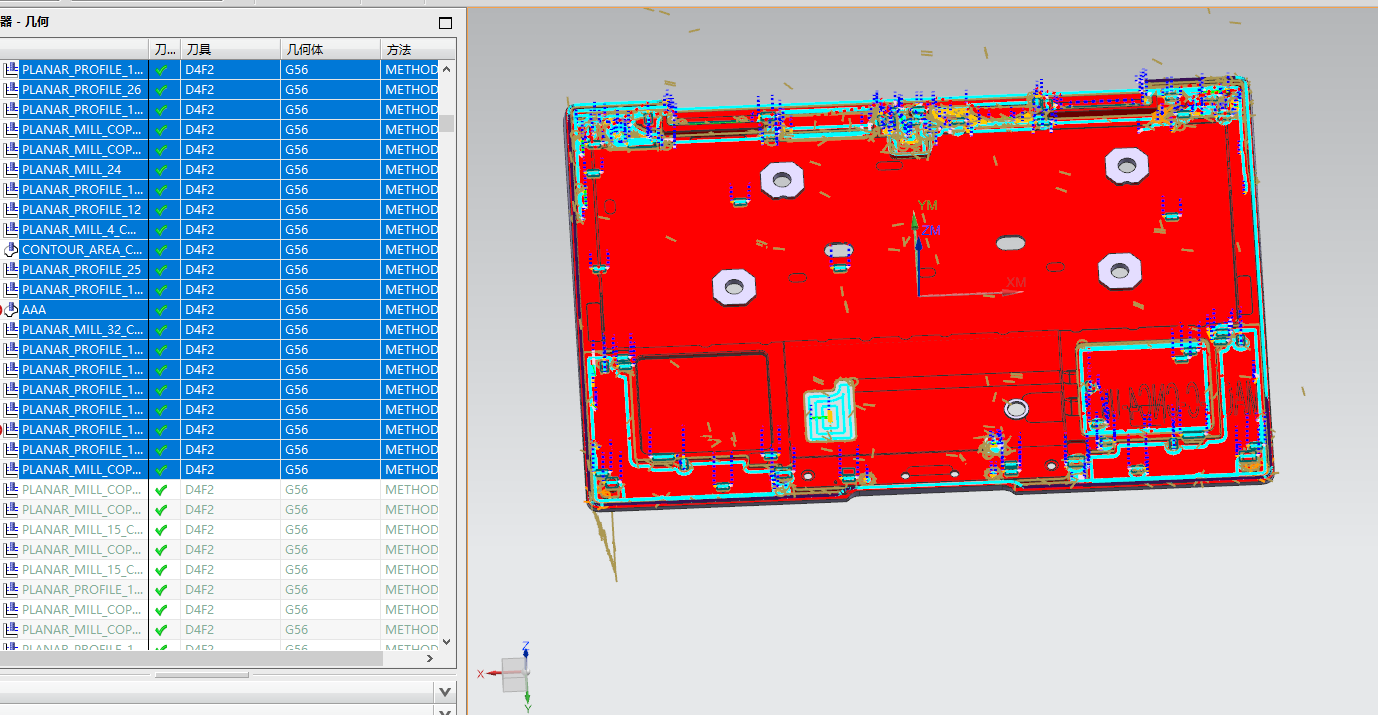Click the CONTOUR_AREA_C operation icon
The height and width of the screenshot is (715, 1378).
click(x=11, y=250)
